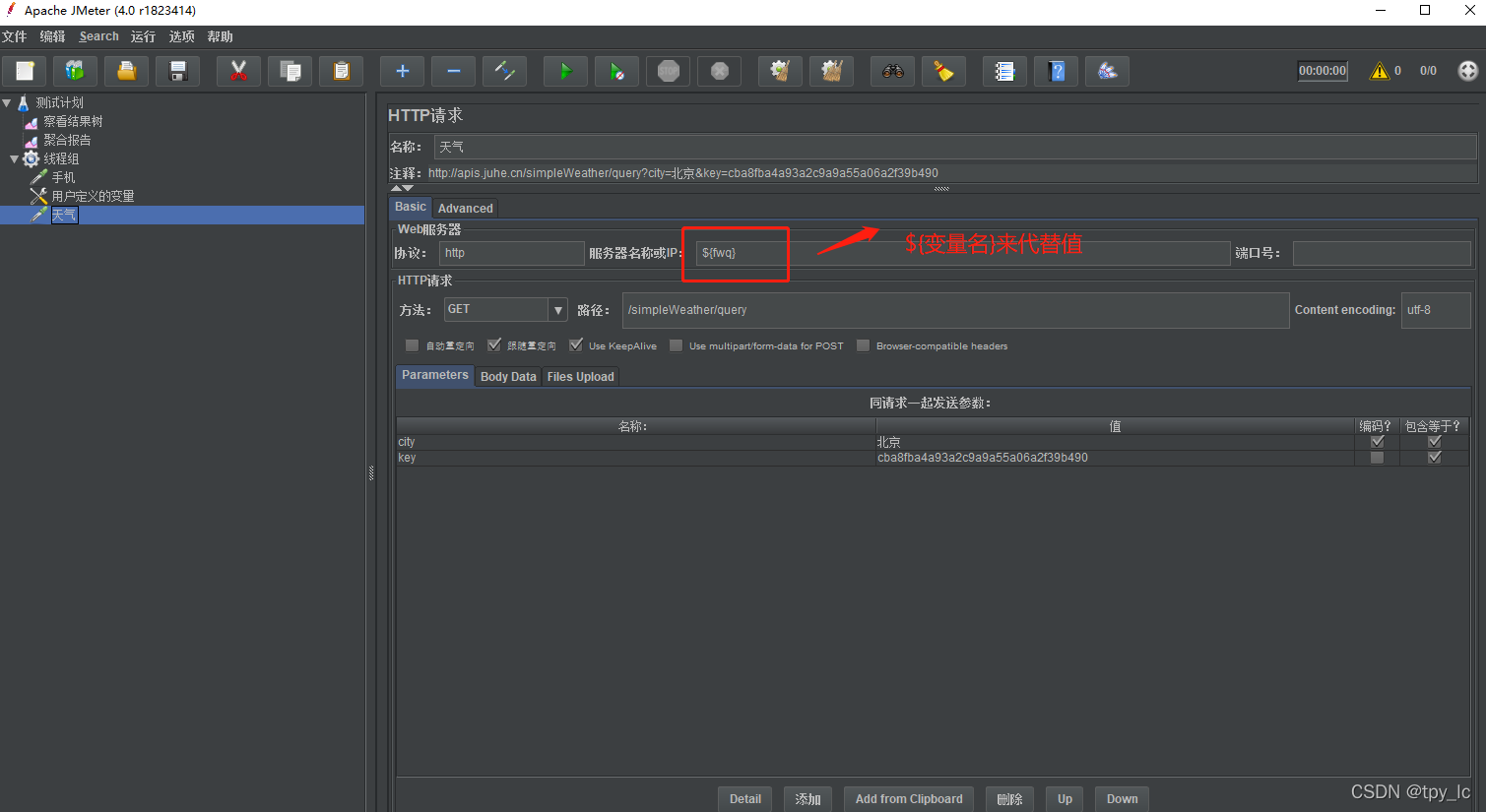This screenshot has width=1486, height=812.
Task: Click the Stop test icon
Action: pos(668,71)
